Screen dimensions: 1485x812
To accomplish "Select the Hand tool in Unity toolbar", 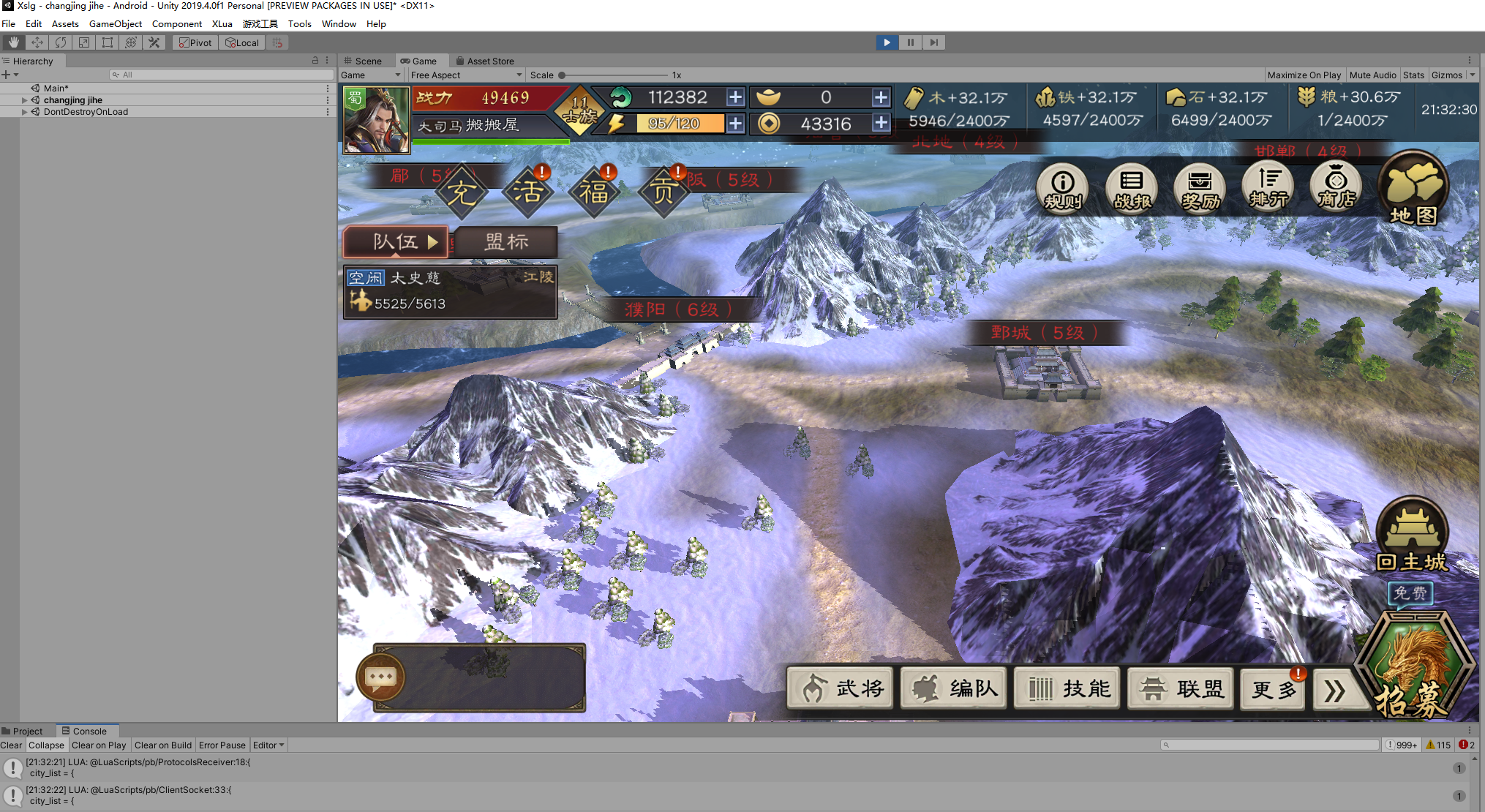I will click(x=13, y=42).
